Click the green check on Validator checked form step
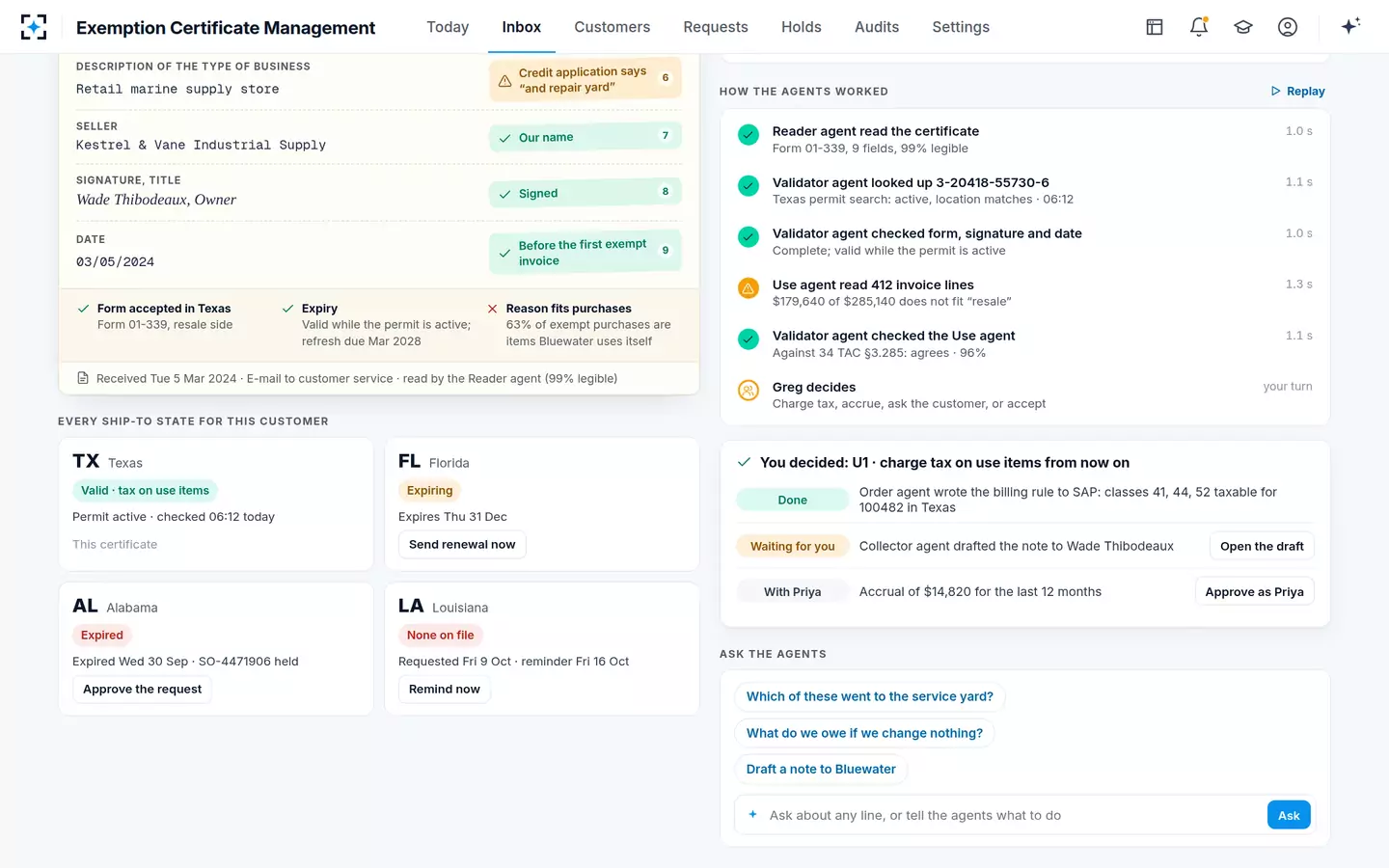The height and width of the screenshot is (868, 1389). (x=749, y=237)
